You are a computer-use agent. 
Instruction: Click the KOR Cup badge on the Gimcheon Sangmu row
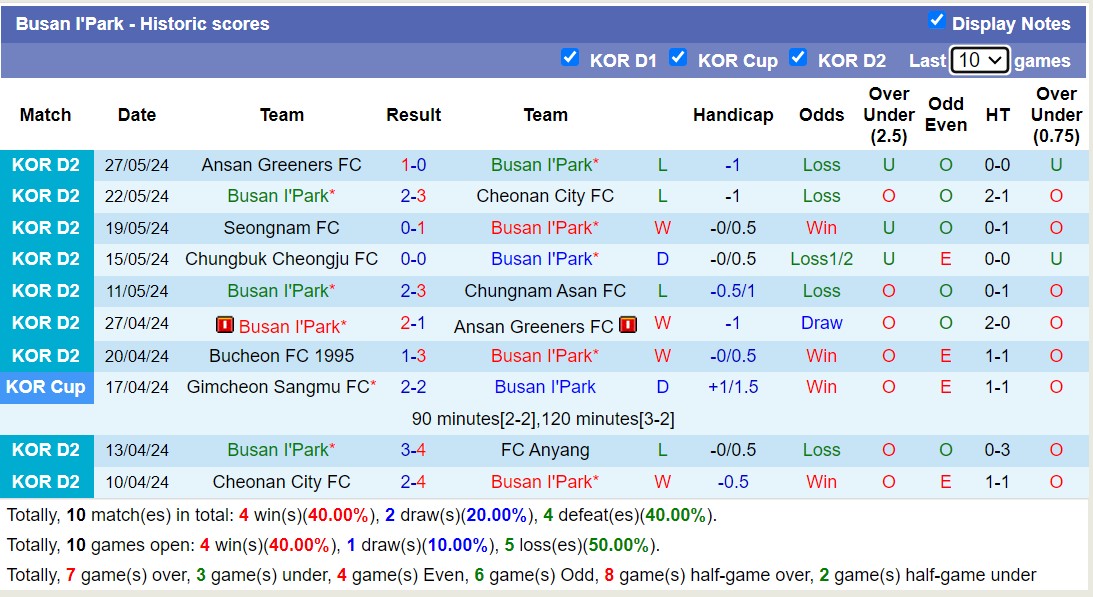tap(46, 387)
